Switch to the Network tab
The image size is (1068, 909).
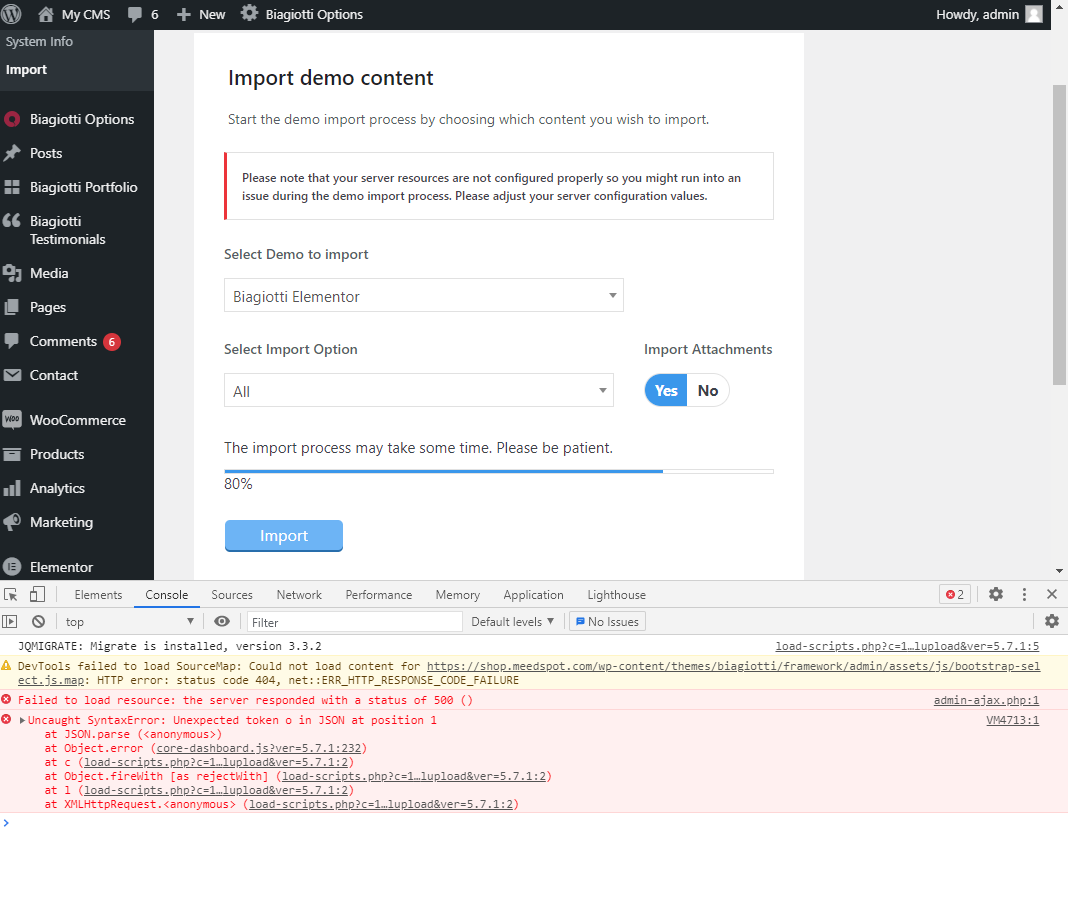click(x=299, y=594)
